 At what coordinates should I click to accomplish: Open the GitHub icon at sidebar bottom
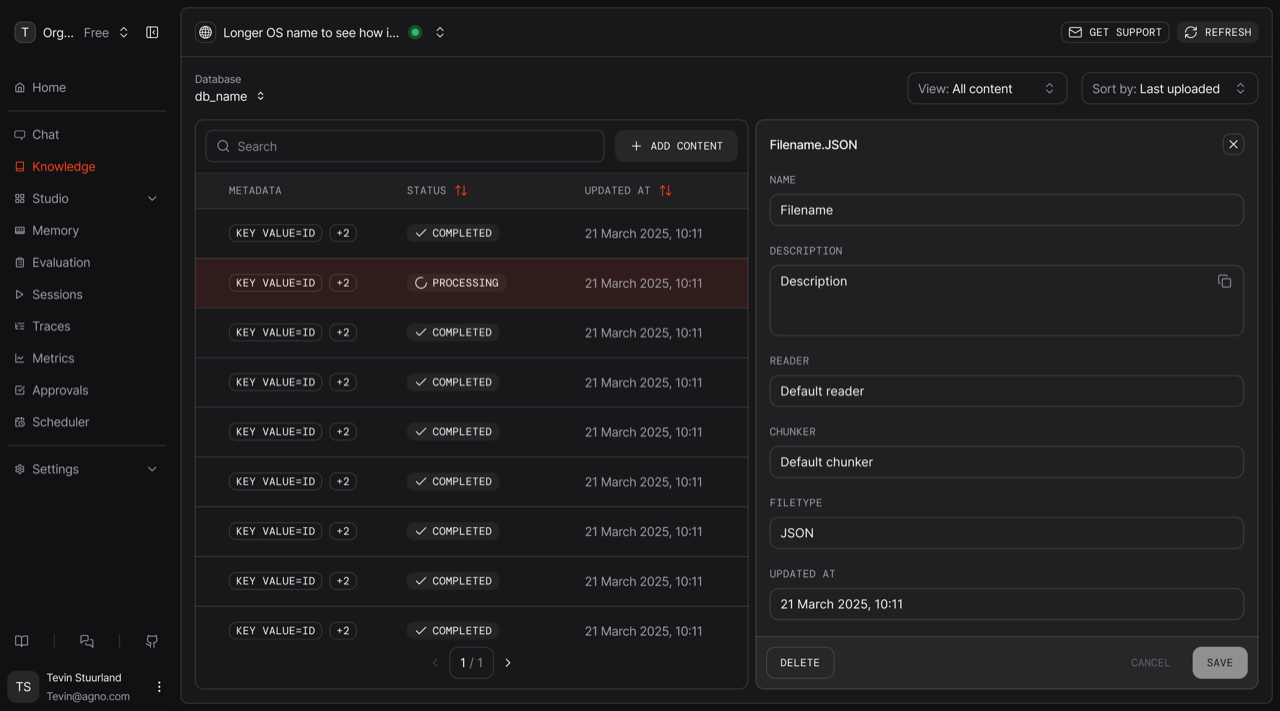pos(152,641)
